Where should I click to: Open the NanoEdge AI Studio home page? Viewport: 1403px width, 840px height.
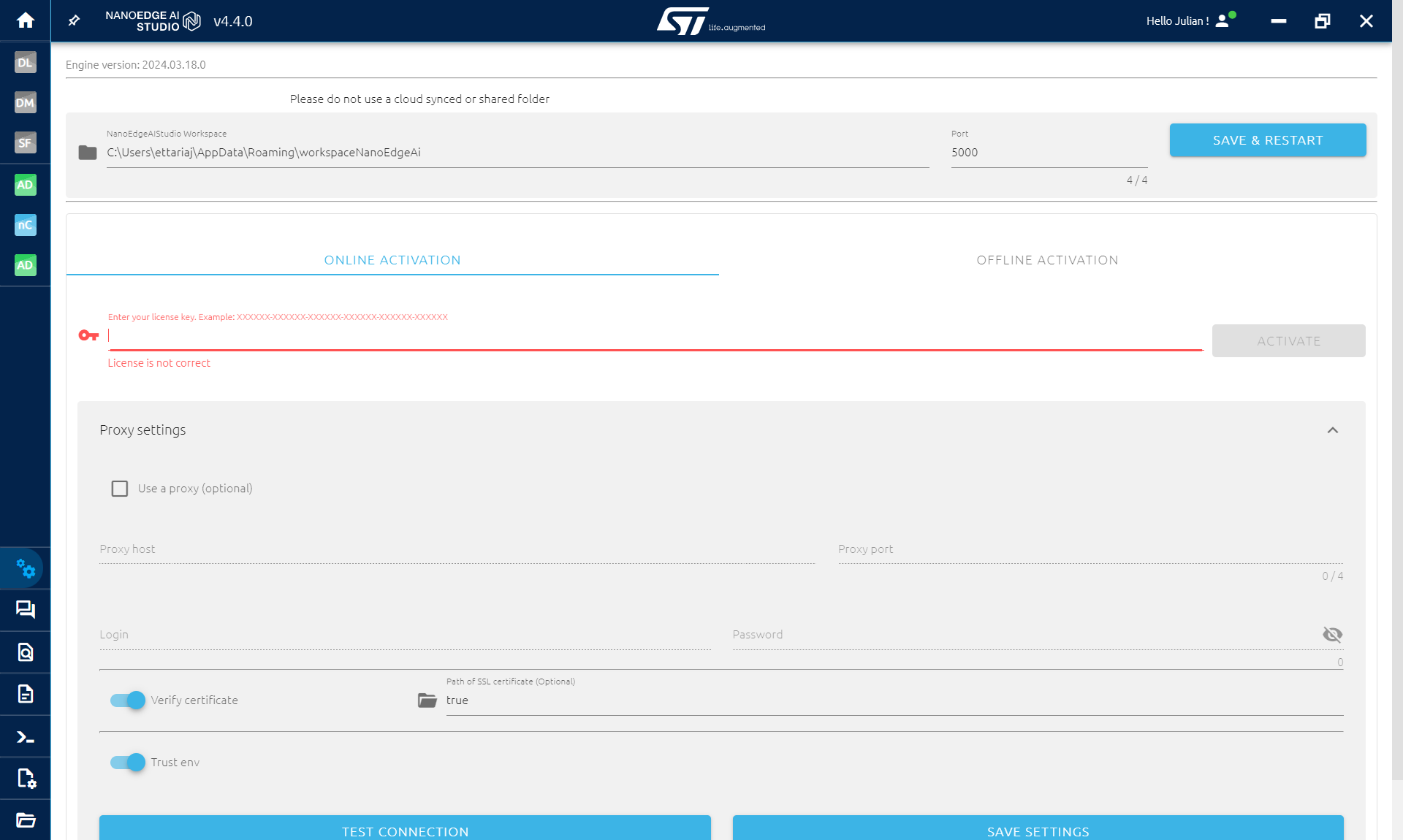pyautogui.click(x=26, y=20)
